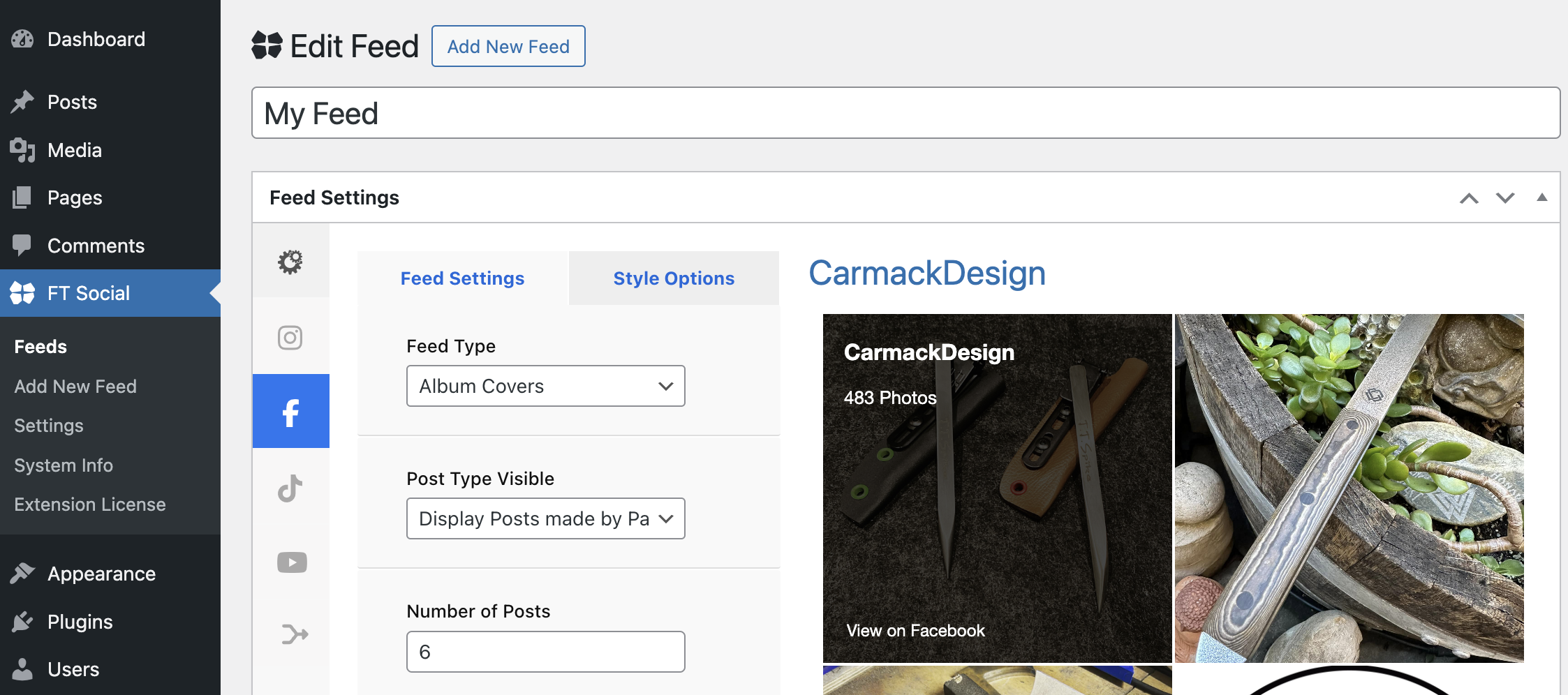
Task: Click the My Feed title field
Action: pyautogui.click(x=905, y=113)
